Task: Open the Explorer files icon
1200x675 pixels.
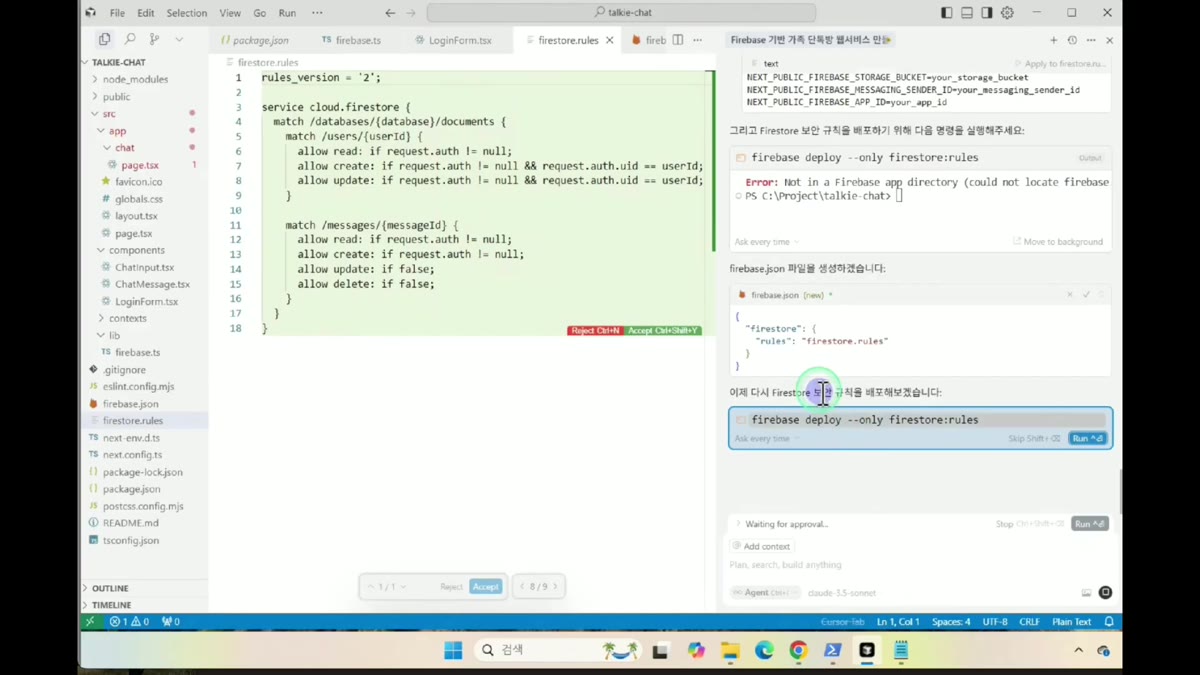Action: [x=104, y=39]
